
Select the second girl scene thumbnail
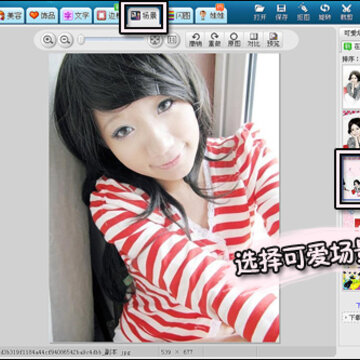(352, 129)
